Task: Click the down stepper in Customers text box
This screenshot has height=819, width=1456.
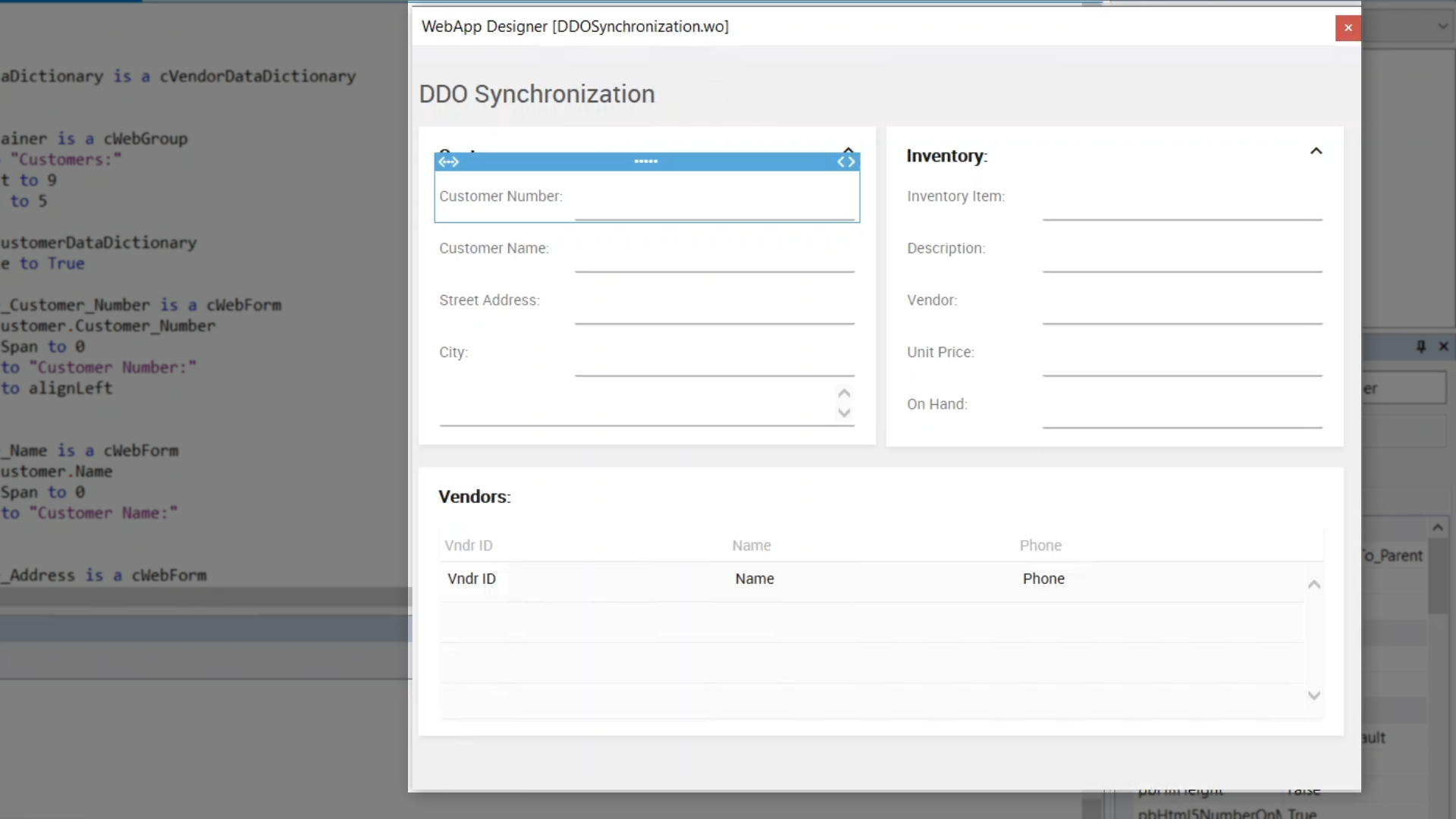Action: coord(844,413)
